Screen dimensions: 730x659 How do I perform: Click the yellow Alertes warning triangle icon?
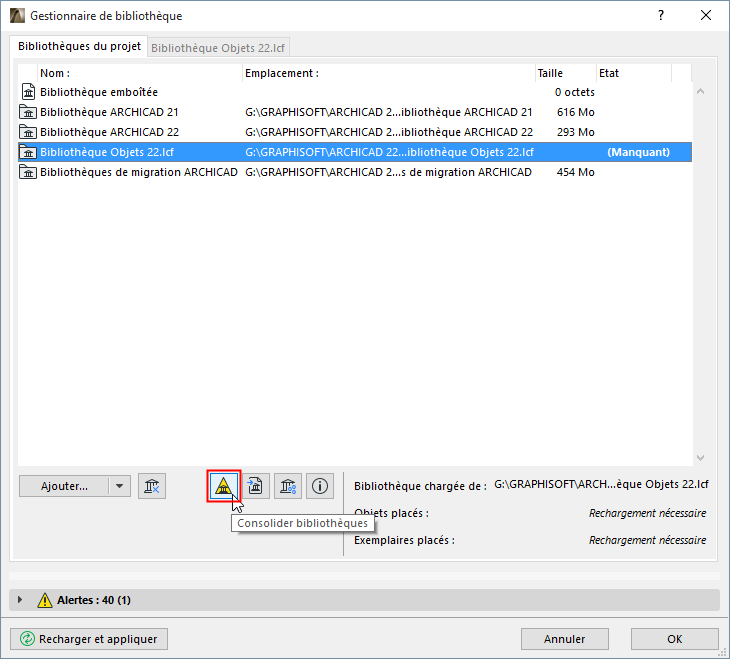coord(45,600)
